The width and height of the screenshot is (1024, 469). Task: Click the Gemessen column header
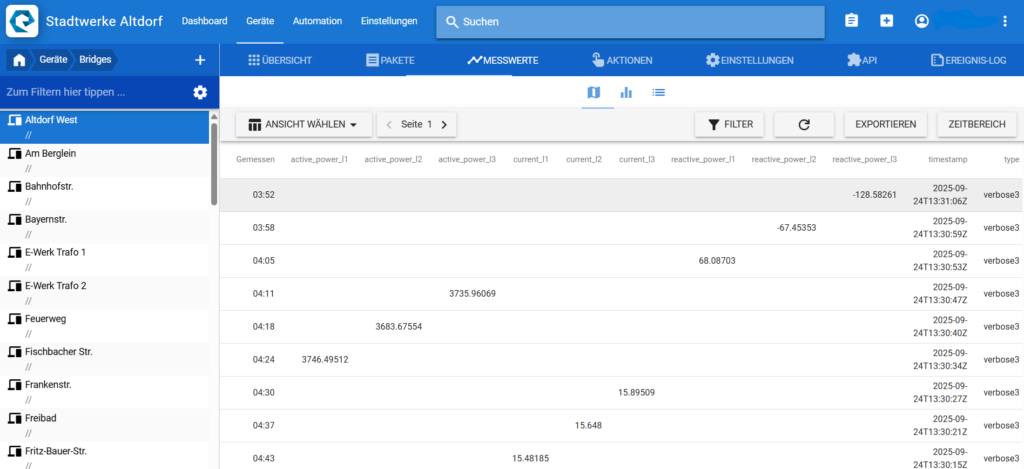coord(255,159)
